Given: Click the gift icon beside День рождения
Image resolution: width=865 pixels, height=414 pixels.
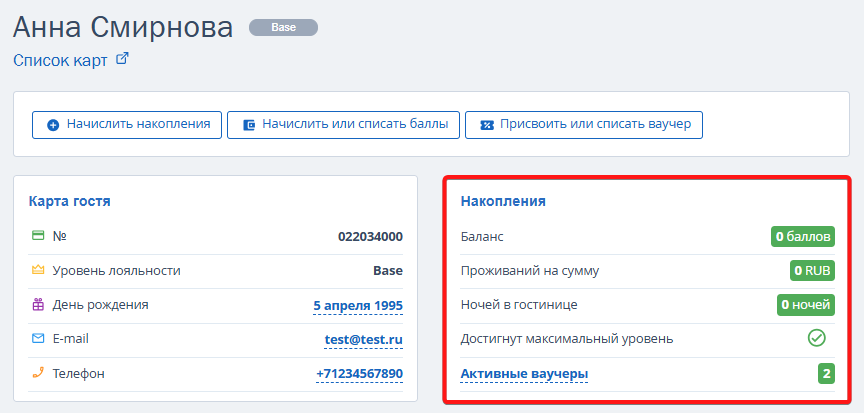Looking at the screenshot, I should pos(38,304).
